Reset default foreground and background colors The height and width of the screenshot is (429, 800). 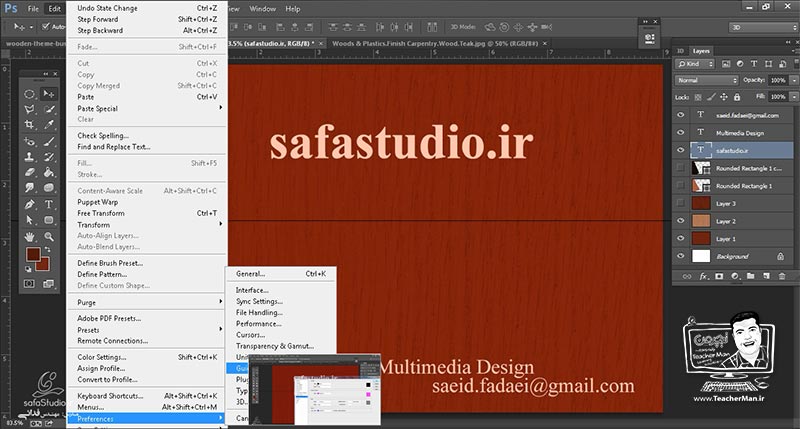pyautogui.click(x=29, y=269)
